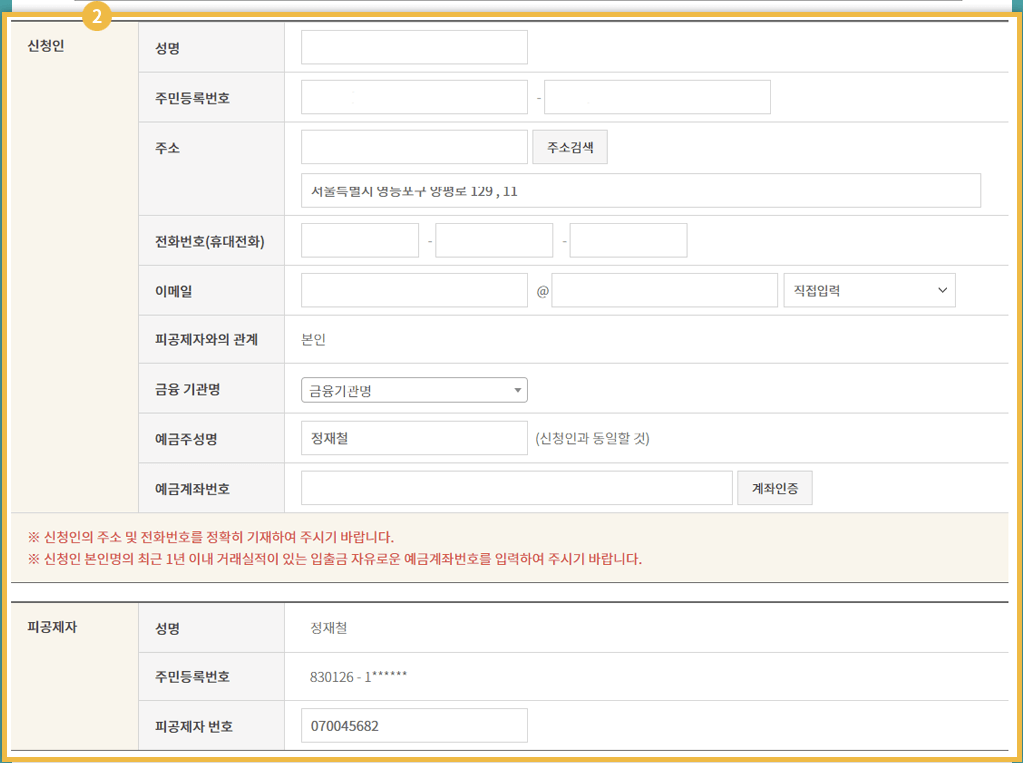Viewport: 1023px width, 763px height.
Task: Click the 계좌인증 account verification button
Action: [x=774, y=488]
